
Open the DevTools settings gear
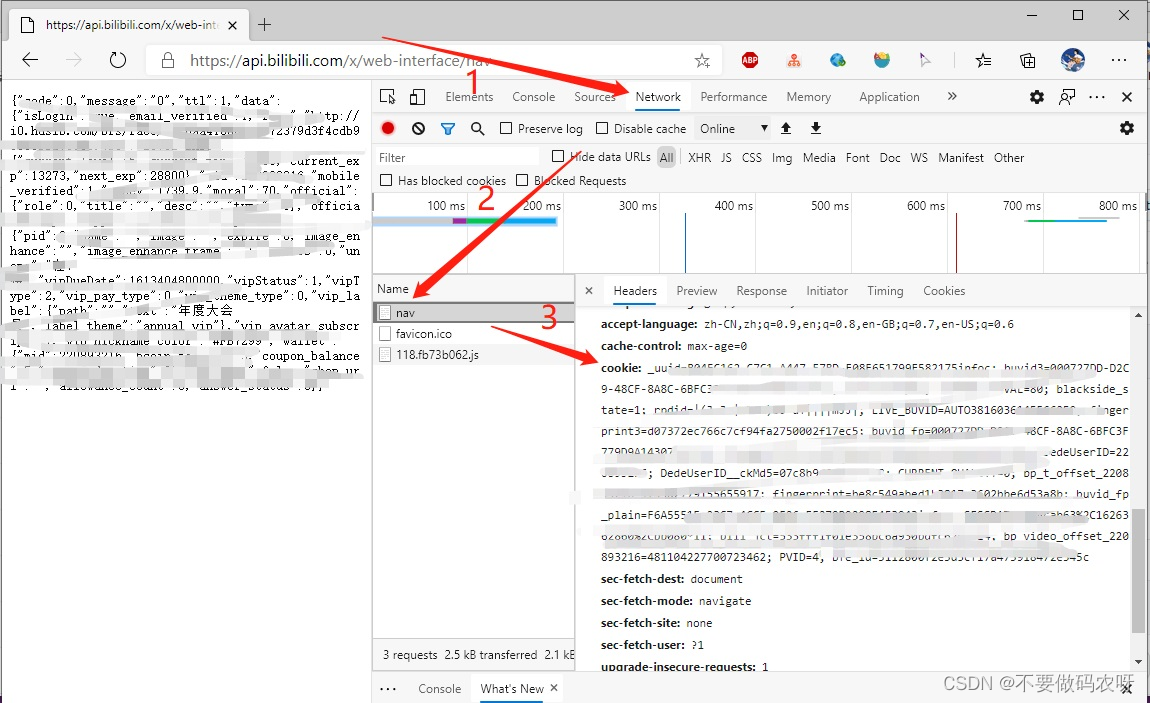(1036, 96)
